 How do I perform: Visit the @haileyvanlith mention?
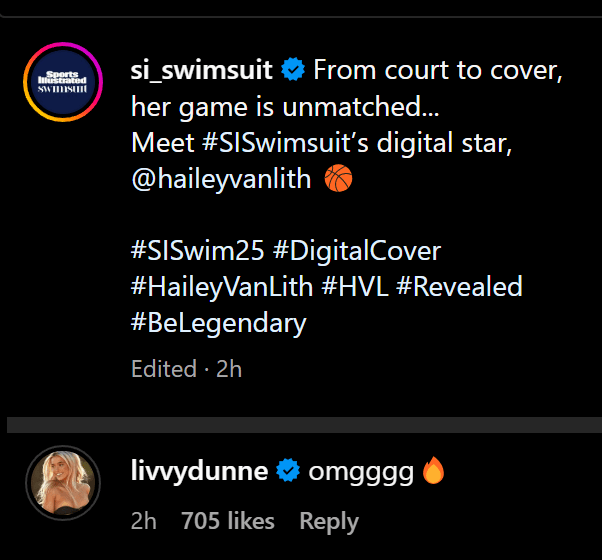223,178
